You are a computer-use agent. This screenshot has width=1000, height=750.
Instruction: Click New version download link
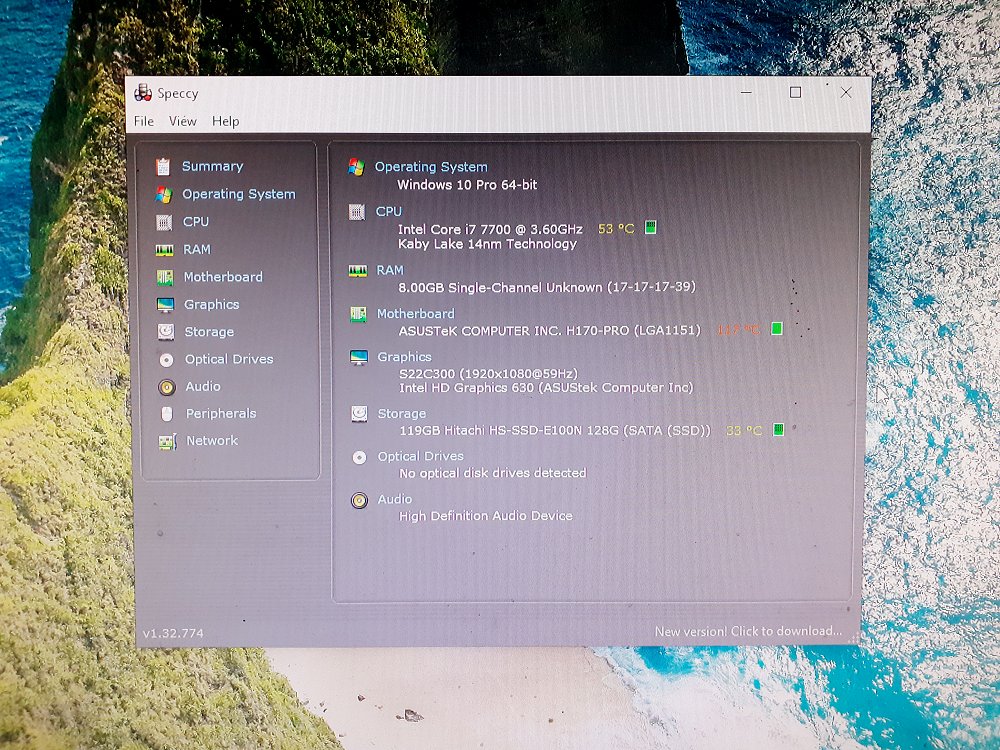748,631
